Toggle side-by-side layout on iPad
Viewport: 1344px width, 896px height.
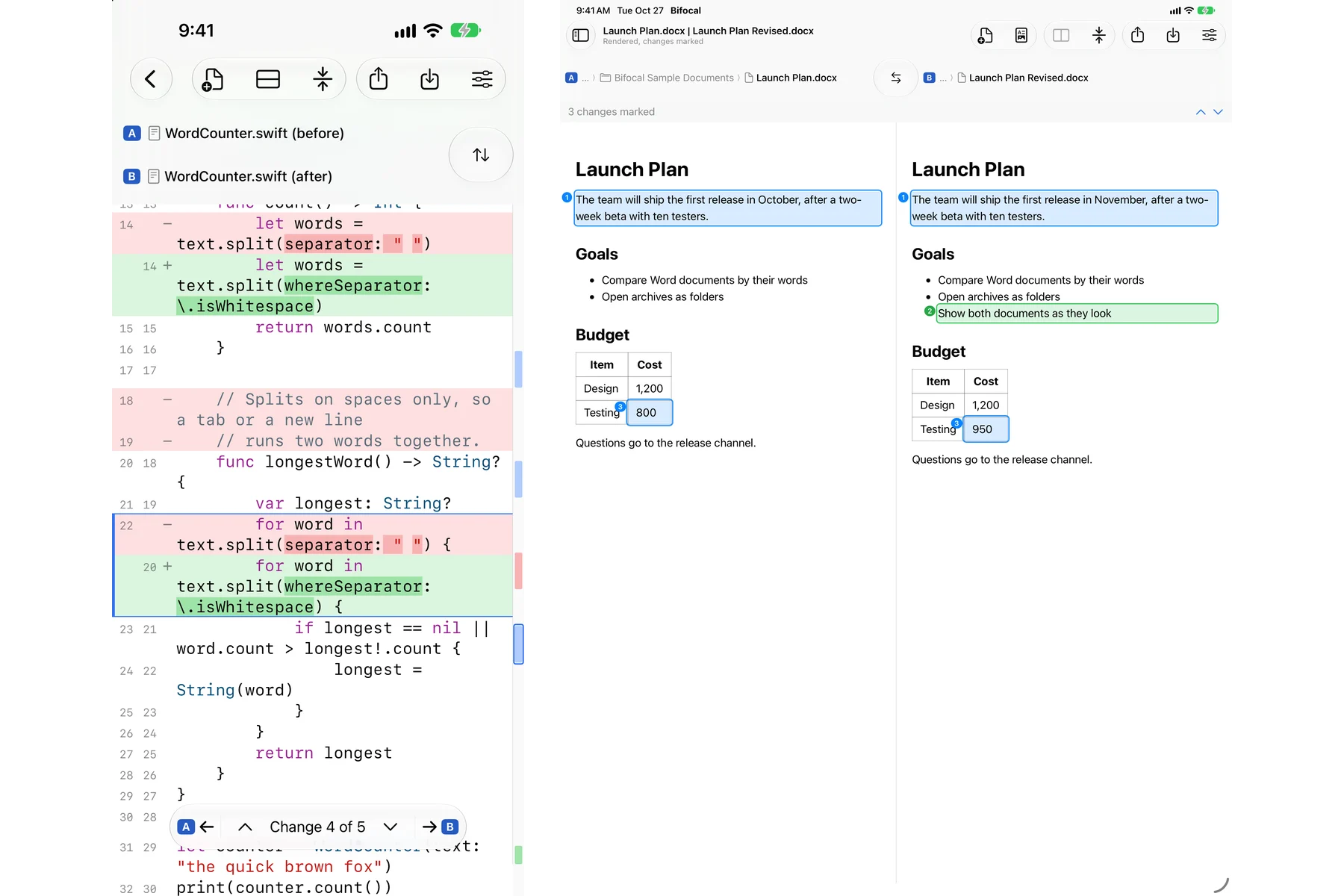[1061, 35]
